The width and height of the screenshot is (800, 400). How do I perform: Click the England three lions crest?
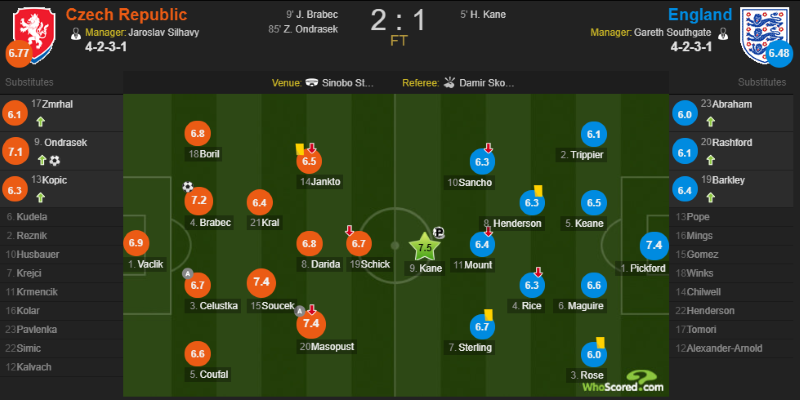pos(765,35)
